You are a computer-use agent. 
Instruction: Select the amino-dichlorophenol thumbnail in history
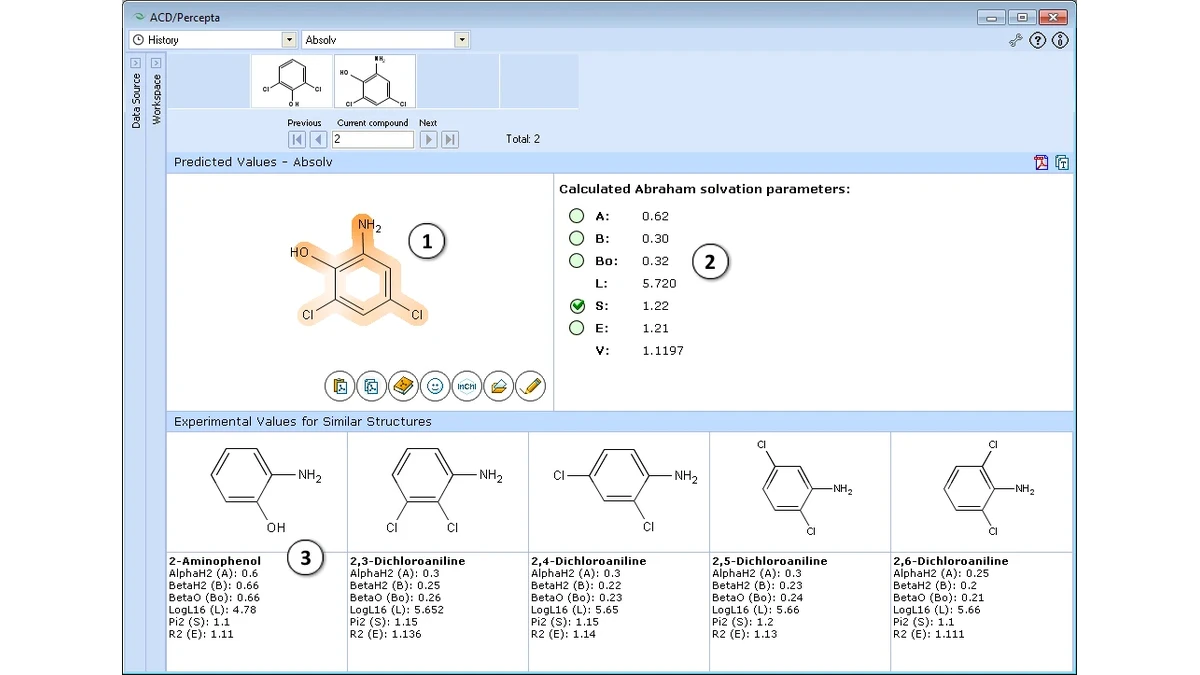click(x=375, y=81)
